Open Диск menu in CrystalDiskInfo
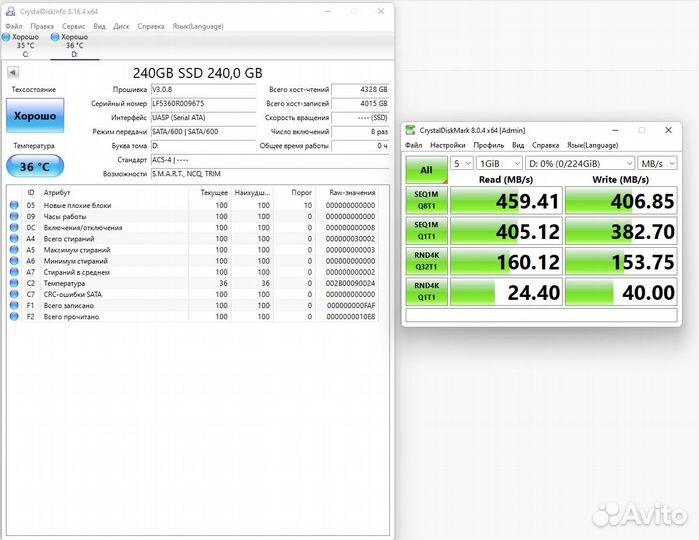Screen dimensions: 699x540 [x=121, y=26]
